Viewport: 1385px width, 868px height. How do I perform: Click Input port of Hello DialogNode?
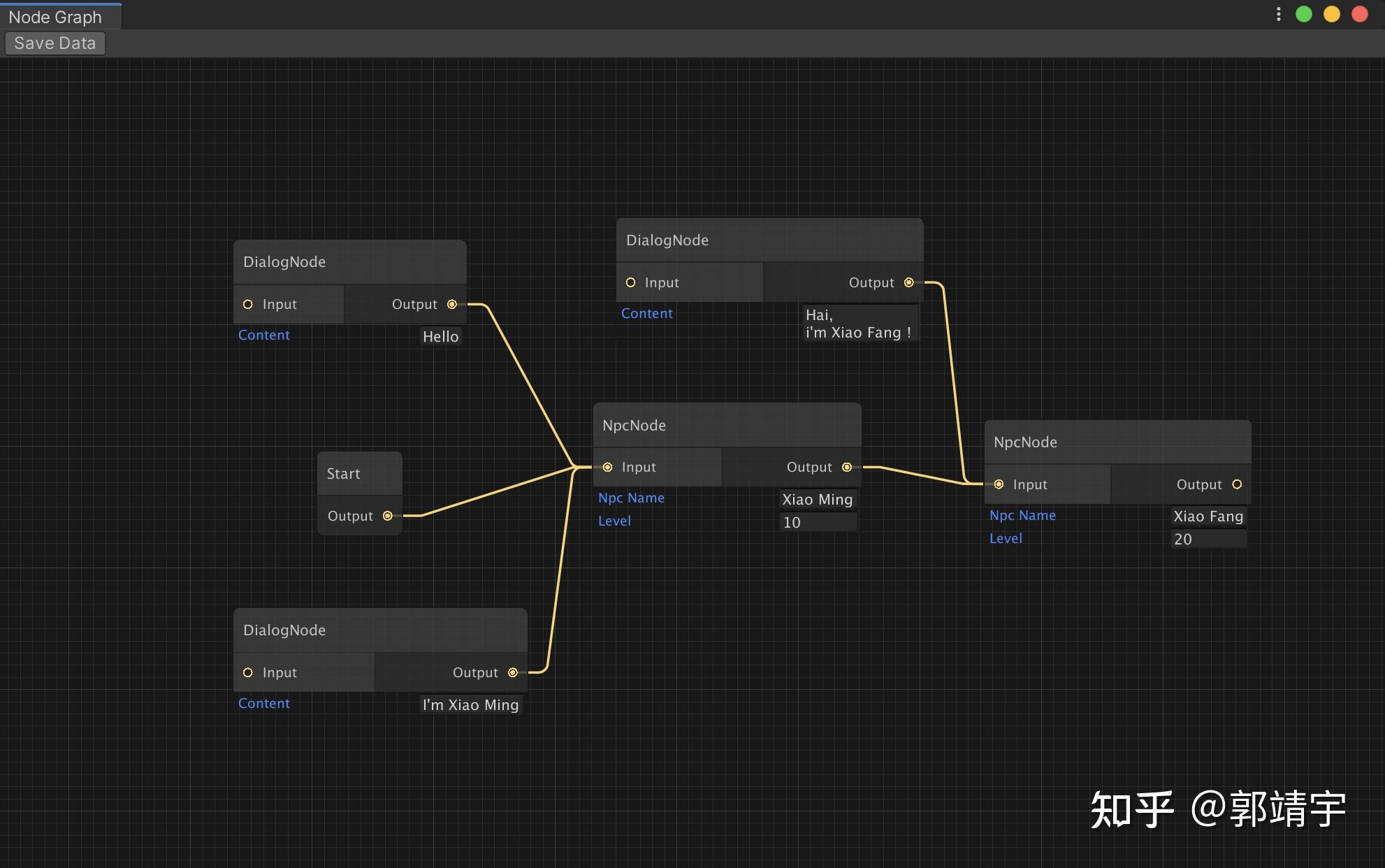tap(247, 304)
